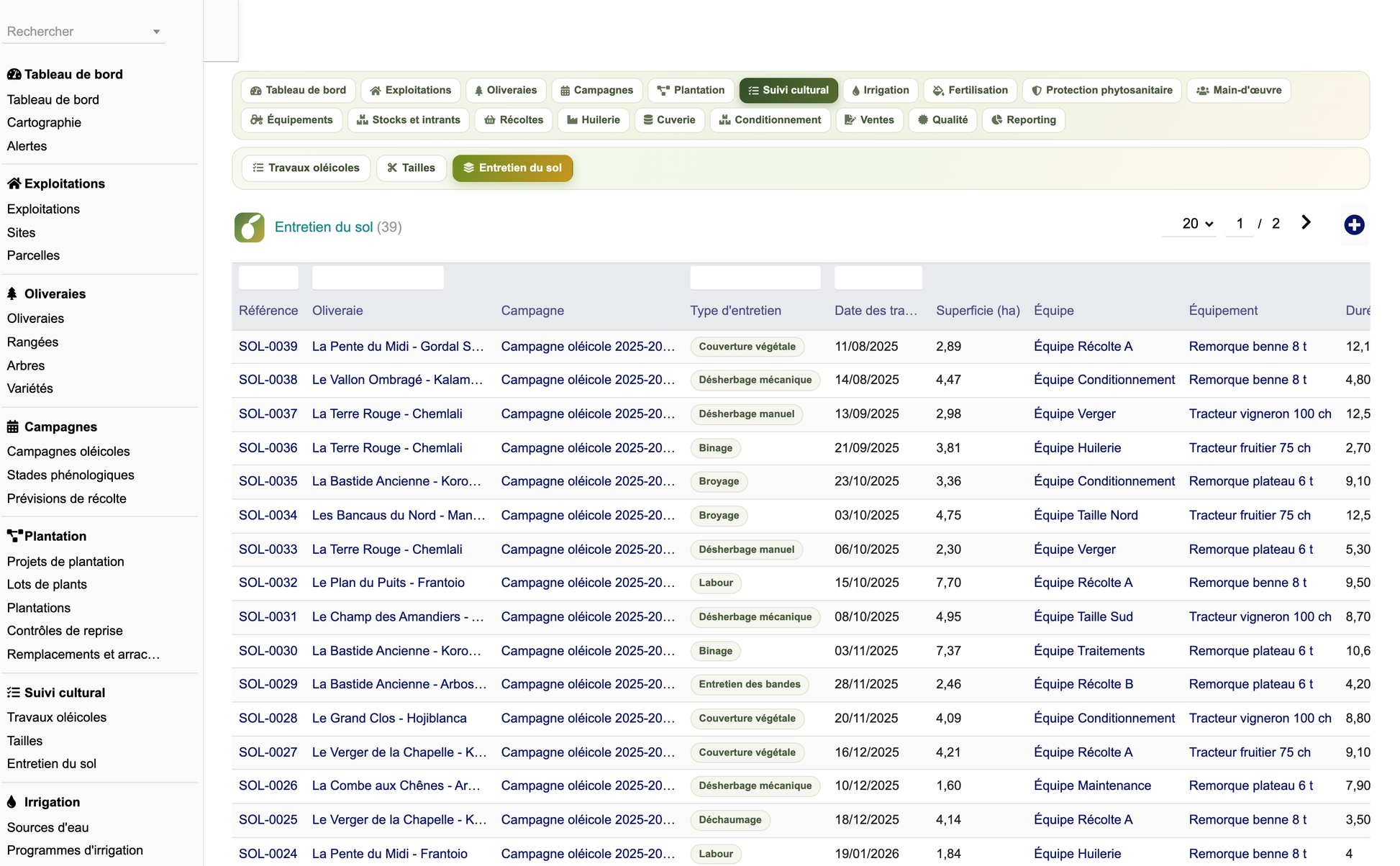Switch to the Oliveraies tab
Image resolution: width=1400 pixels, height=866 pixels.
pyautogui.click(x=506, y=91)
